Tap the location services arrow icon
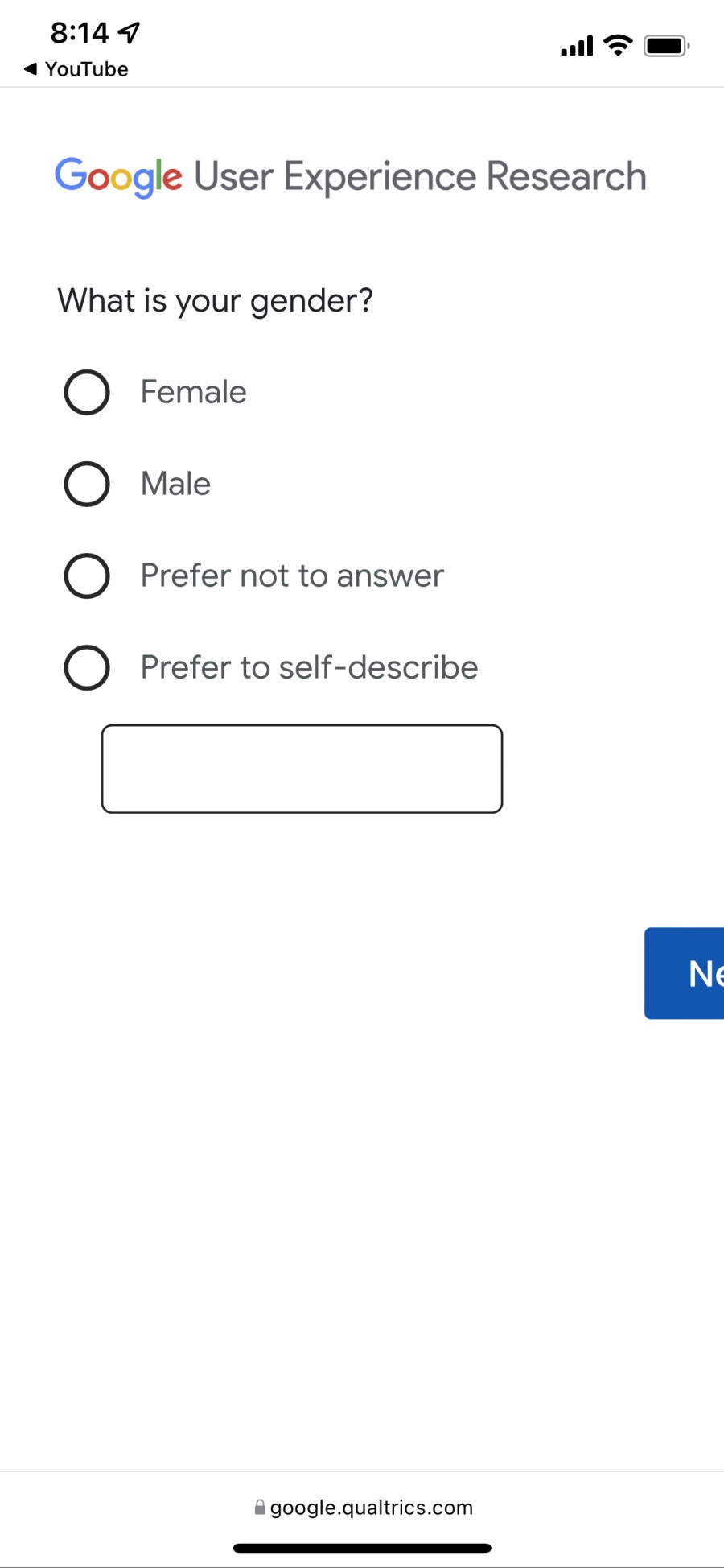This screenshot has width=724, height=1568. coord(130,32)
